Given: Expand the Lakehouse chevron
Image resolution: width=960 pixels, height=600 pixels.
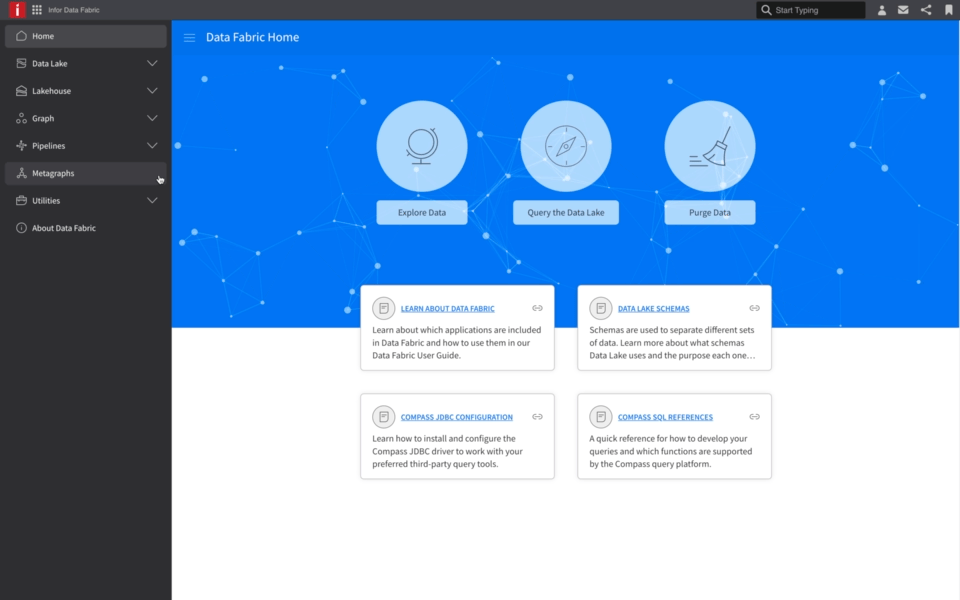Looking at the screenshot, I should coord(152,91).
